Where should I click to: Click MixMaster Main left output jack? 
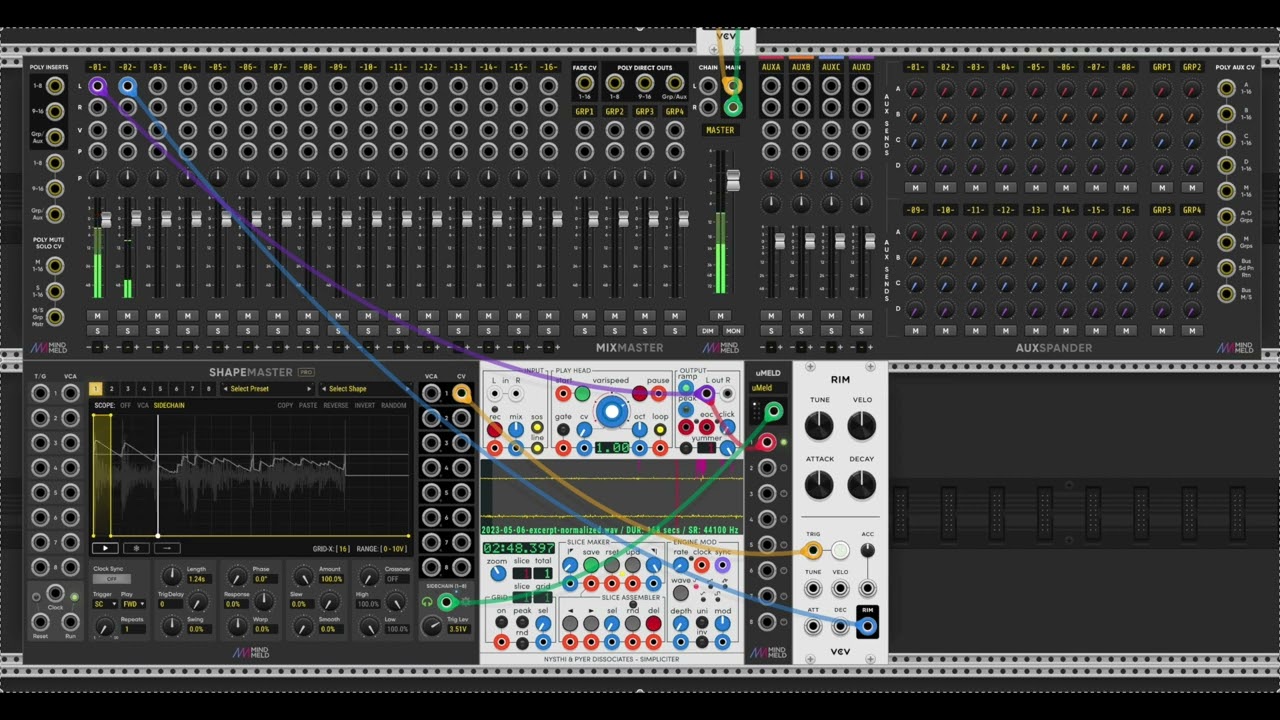click(x=733, y=86)
